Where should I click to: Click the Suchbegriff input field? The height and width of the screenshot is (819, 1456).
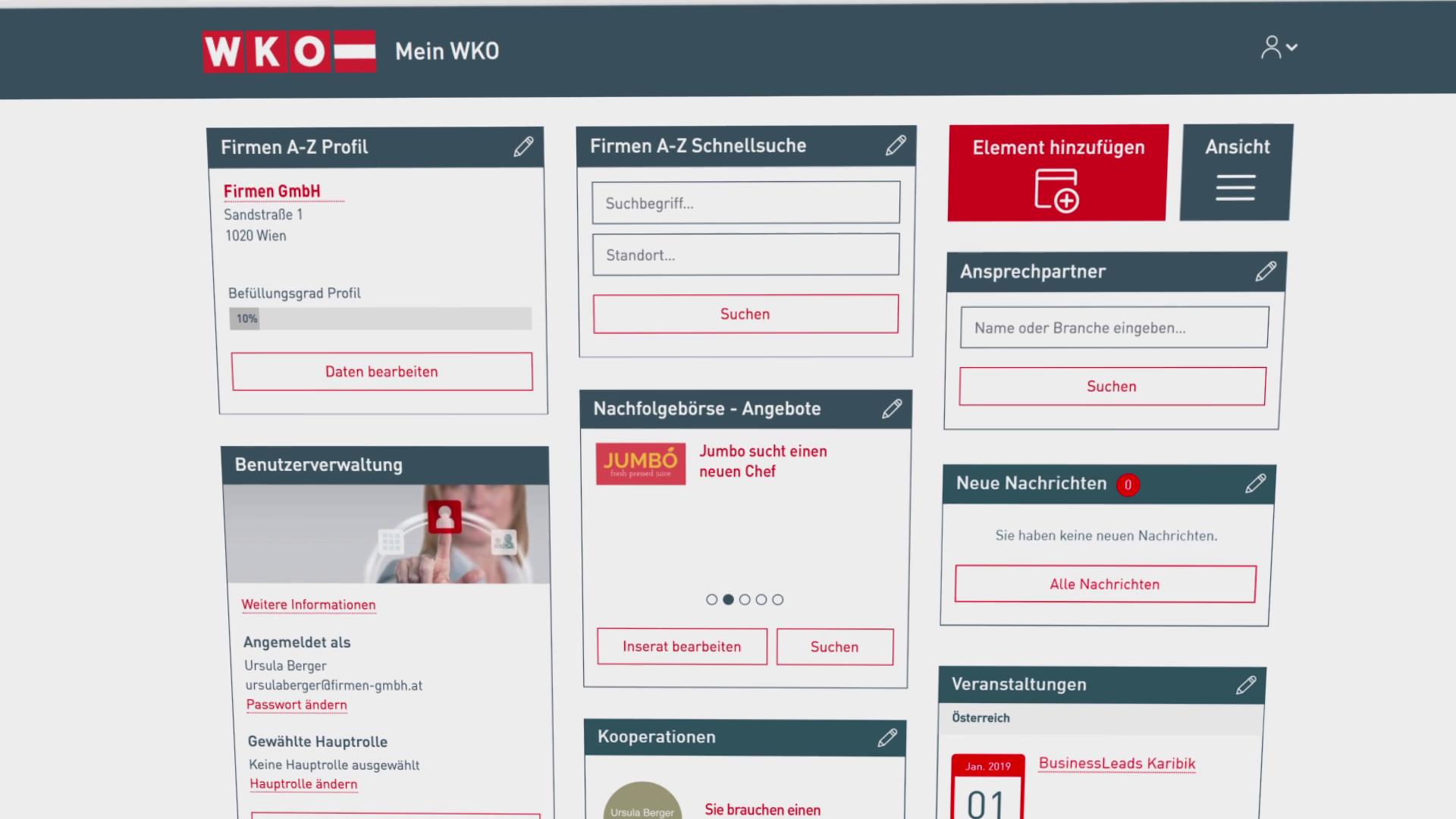point(745,202)
